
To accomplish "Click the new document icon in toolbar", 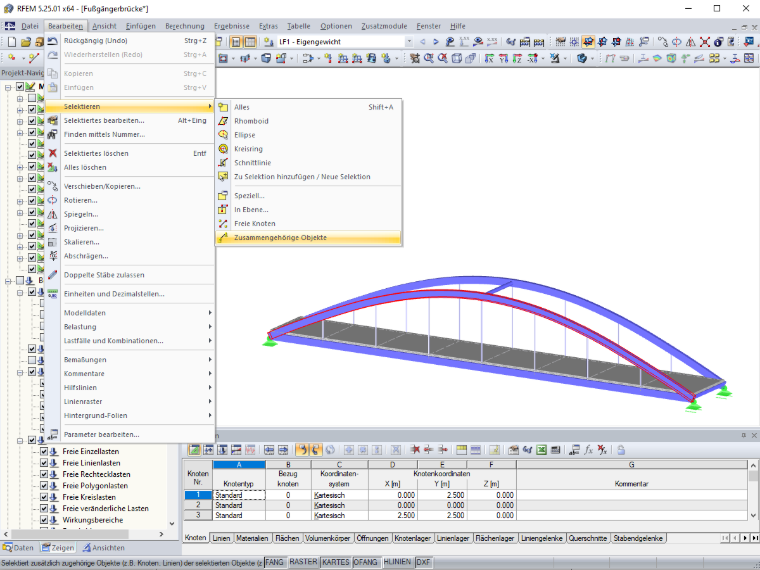I will tap(12, 42).
